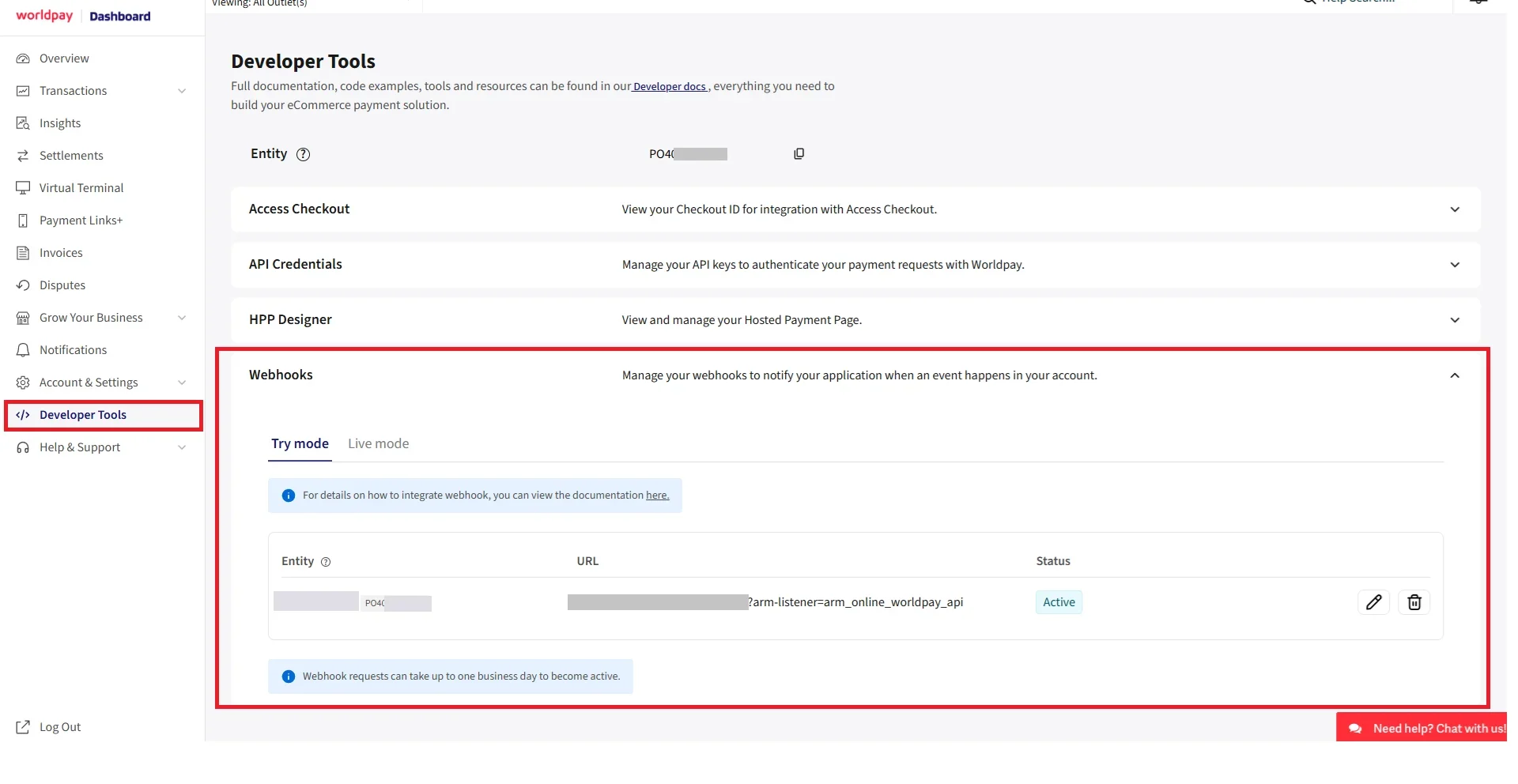The image size is (1518, 784).
Task: Click the Help & Support headset icon
Action: [x=23, y=447]
